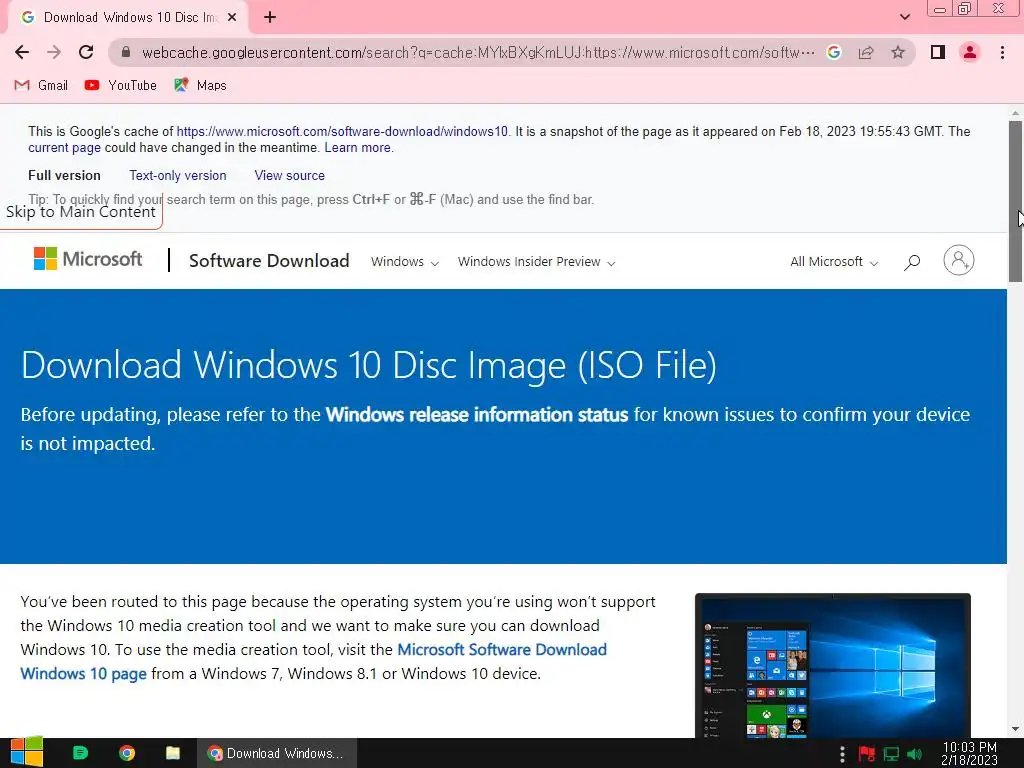Viewport: 1024px width, 768px height.
Task: Click the address bar URL field
Action: tap(478, 52)
